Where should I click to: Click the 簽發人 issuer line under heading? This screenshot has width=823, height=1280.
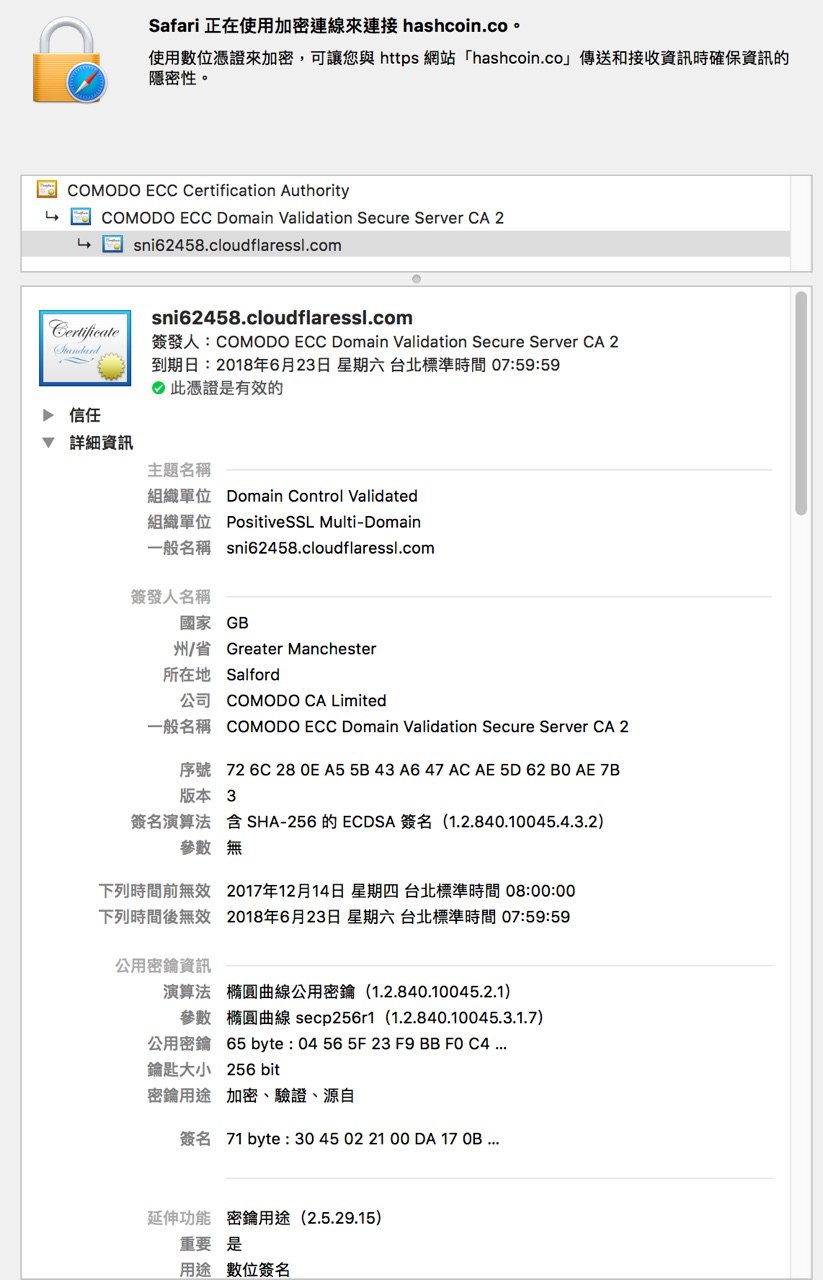click(x=385, y=342)
